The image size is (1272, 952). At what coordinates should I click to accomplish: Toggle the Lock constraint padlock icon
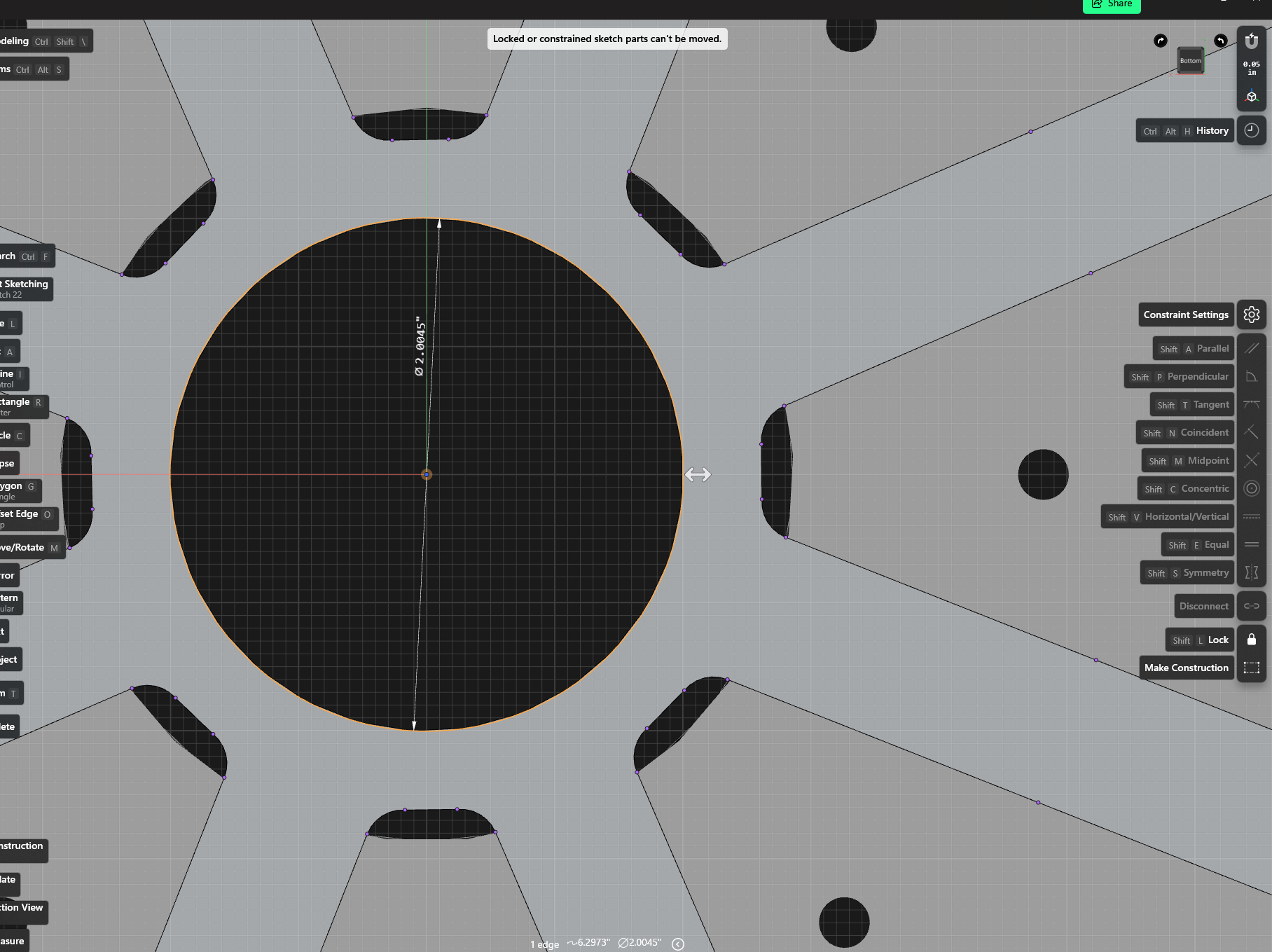[1251, 640]
